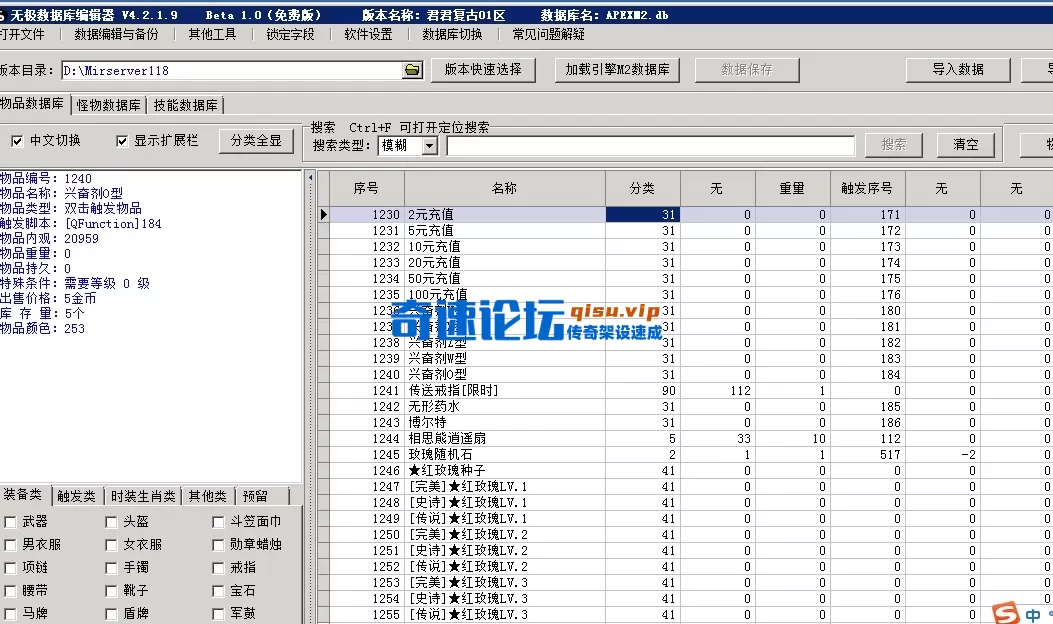
Task: Click the 清空 button to clear search
Action: pos(964,143)
